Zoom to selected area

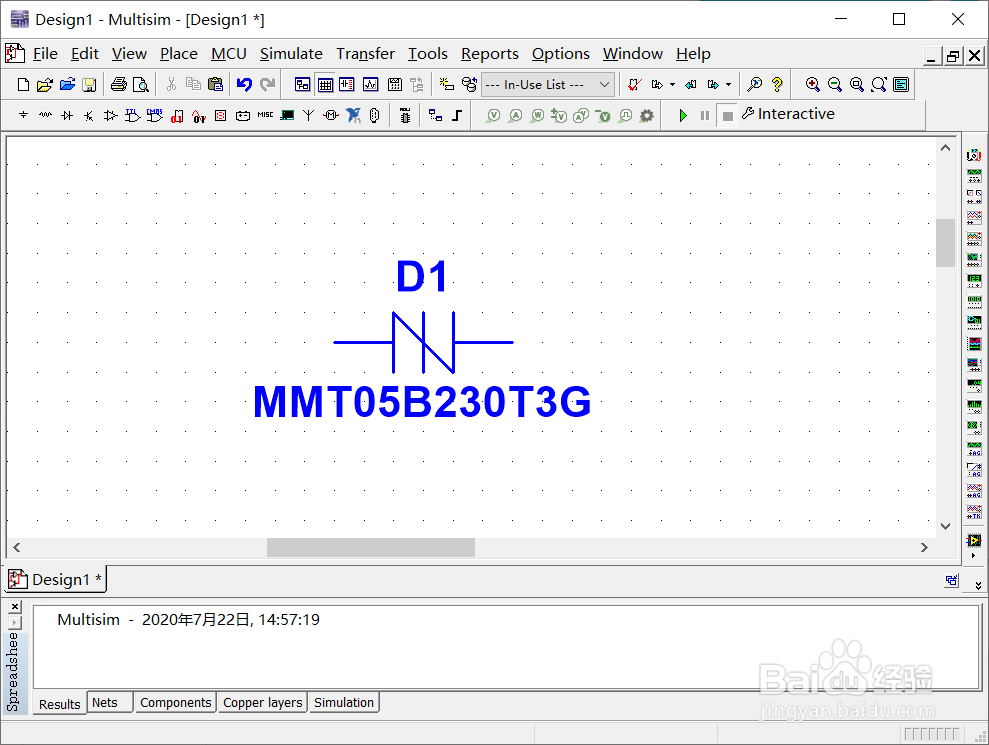click(x=857, y=85)
